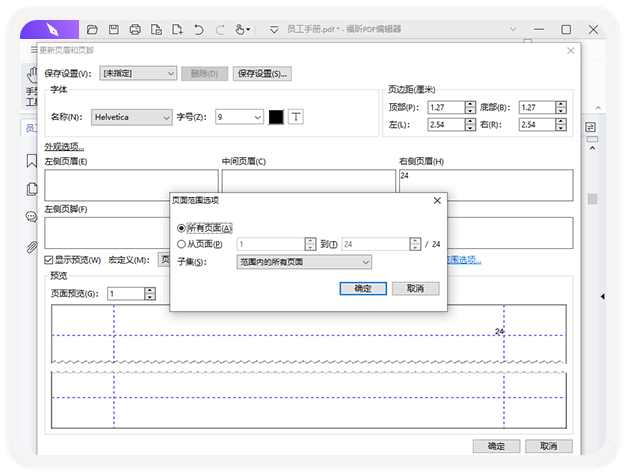Open the customize quick access toolbar arrow
The height and width of the screenshot is (475, 626).
click(274, 30)
